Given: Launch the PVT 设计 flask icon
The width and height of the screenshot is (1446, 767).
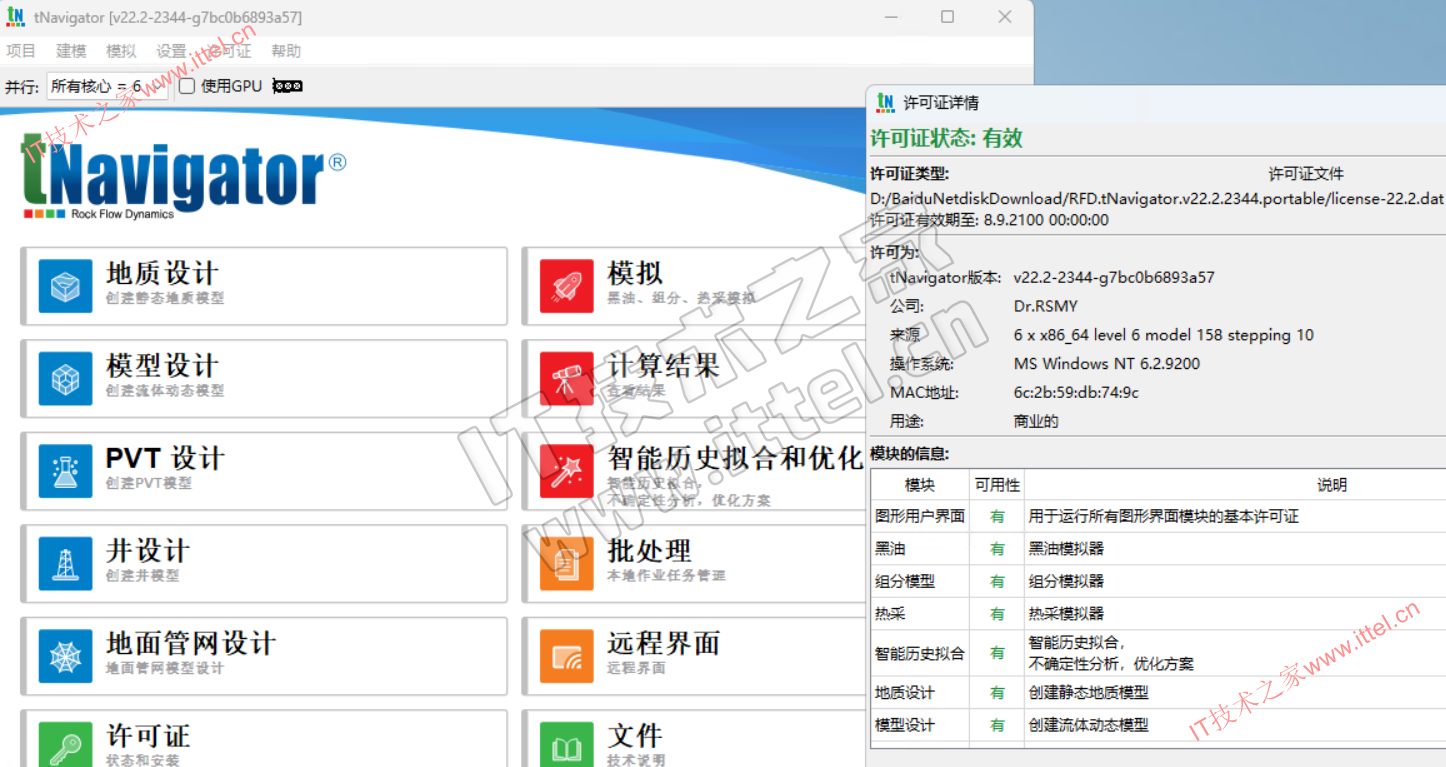Looking at the screenshot, I should pos(66,471).
